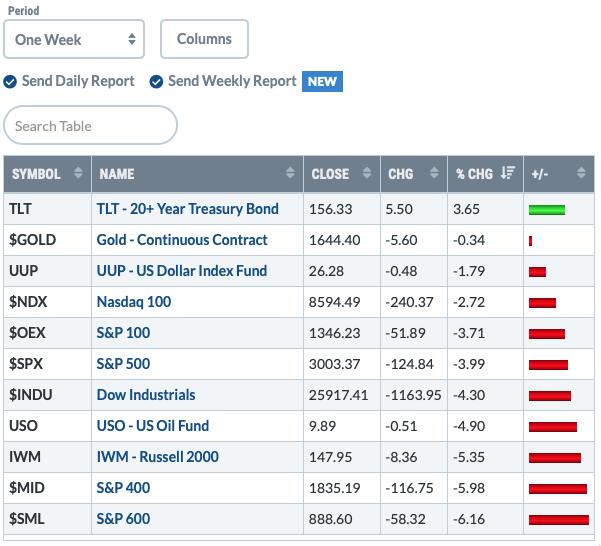Focus the Search Table input field
Image resolution: width=601 pixels, height=546 pixels.
(90, 126)
